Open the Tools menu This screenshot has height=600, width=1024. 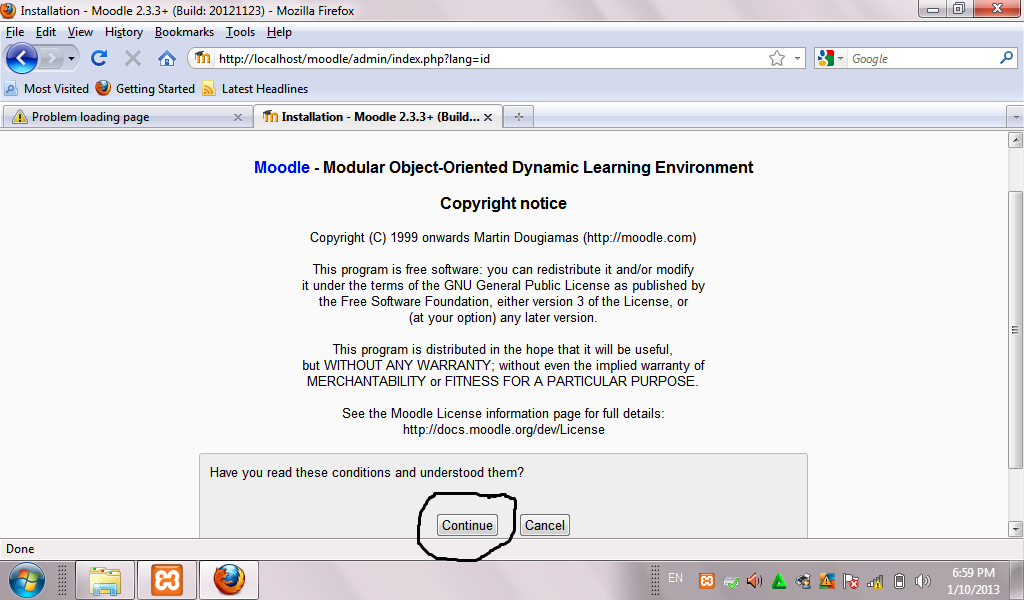(x=240, y=32)
